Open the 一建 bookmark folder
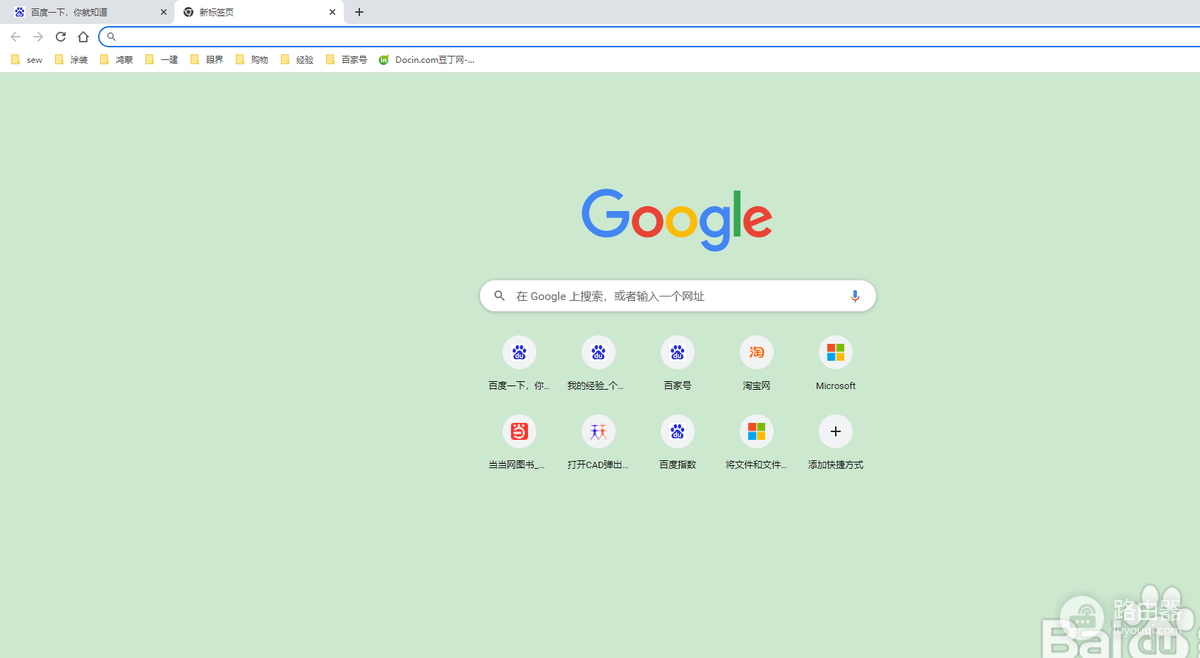Viewport: 1200px width, 658px height. (x=161, y=60)
